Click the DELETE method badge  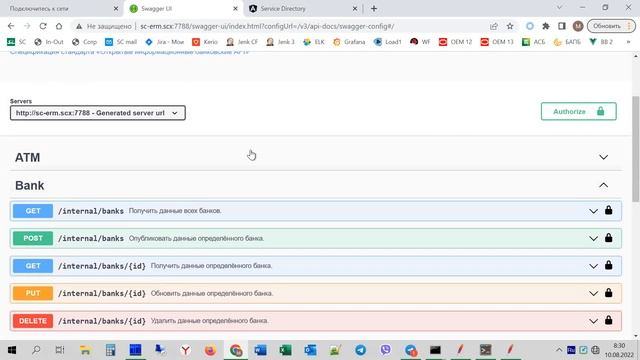pos(33,321)
